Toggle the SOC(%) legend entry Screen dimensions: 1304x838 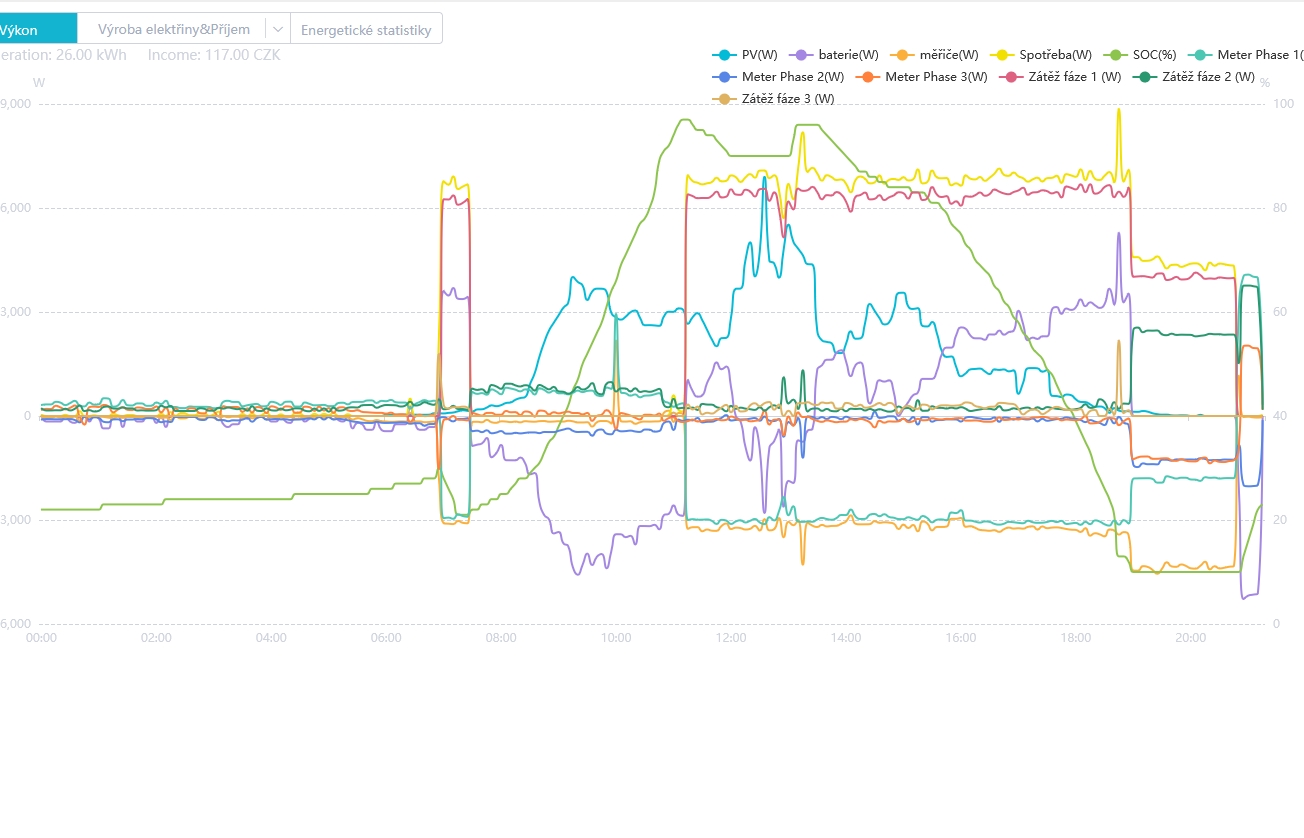click(x=1140, y=55)
